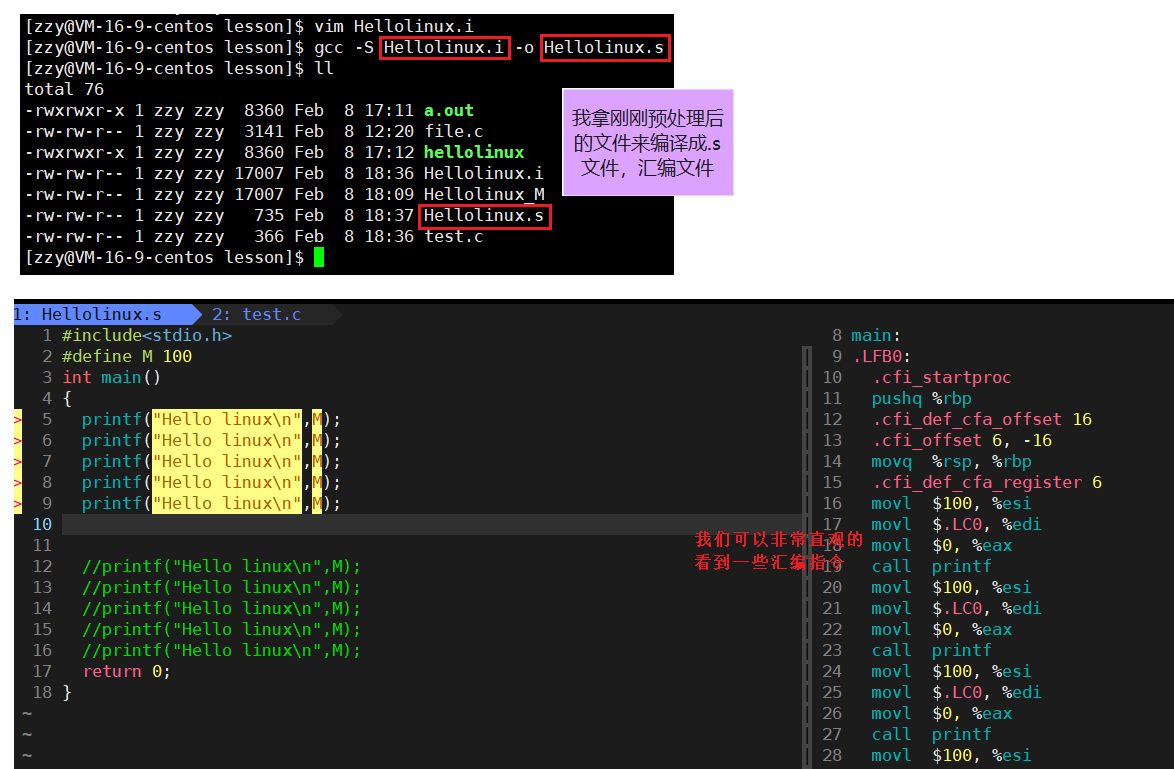Click Hellolinux.i argument in the gcc command

(444, 47)
